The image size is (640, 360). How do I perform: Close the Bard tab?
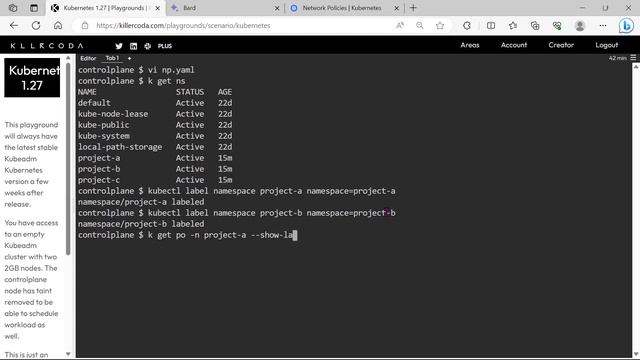click(x=277, y=8)
